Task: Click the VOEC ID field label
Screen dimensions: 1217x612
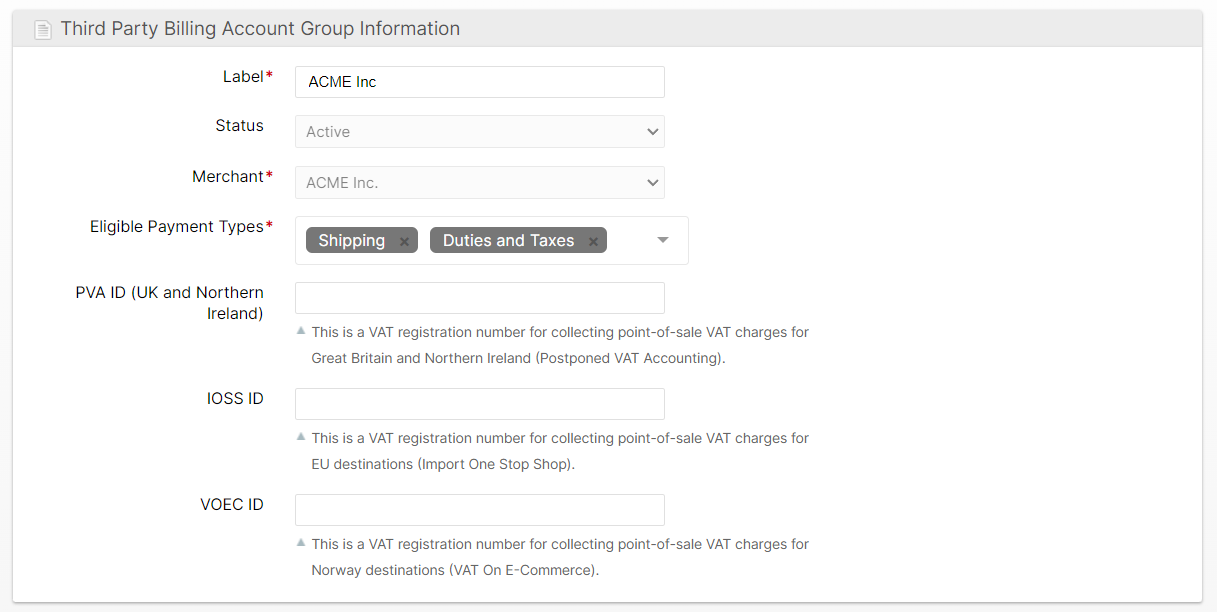Action: [x=231, y=505]
